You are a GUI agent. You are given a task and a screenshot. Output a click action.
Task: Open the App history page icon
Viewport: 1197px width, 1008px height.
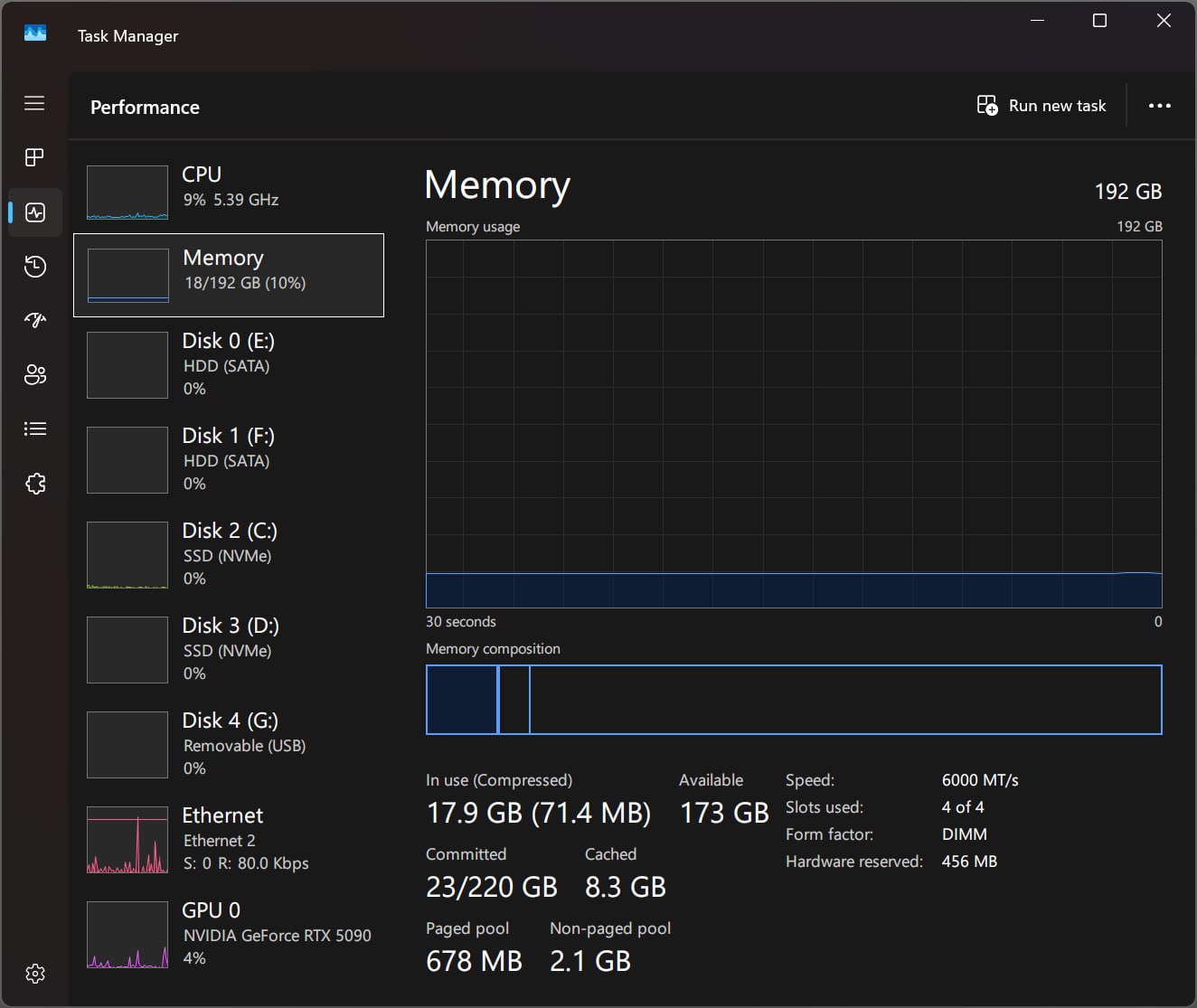(34, 267)
